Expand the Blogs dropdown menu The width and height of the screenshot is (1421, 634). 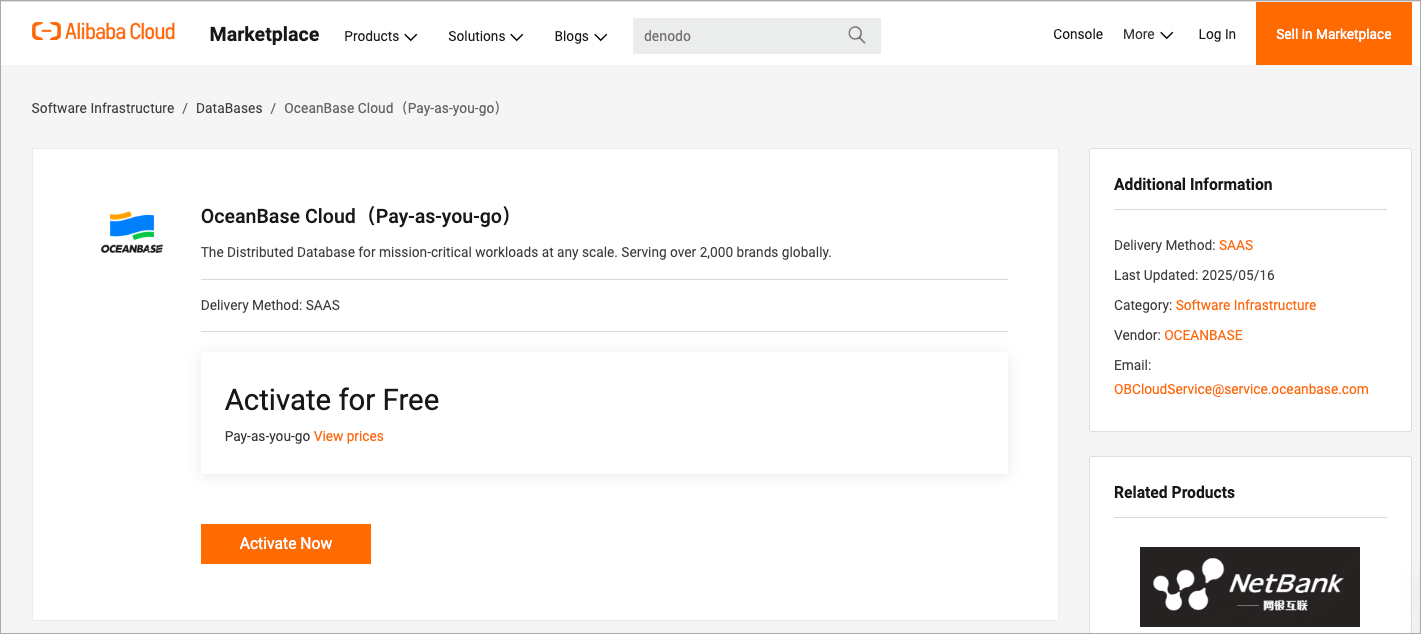[x=580, y=36]
